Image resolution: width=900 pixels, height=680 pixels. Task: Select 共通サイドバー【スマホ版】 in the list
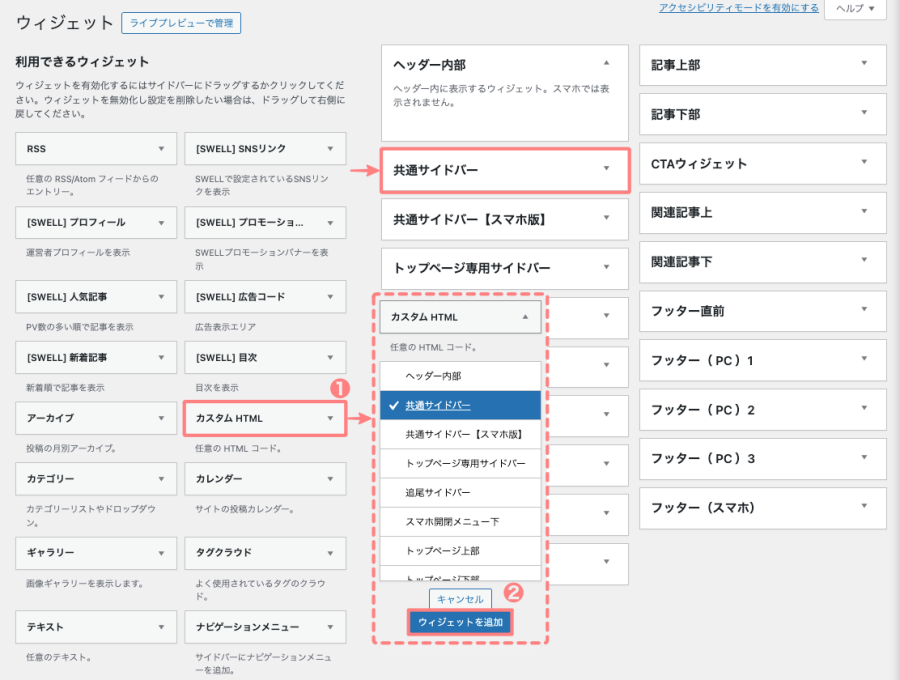click(463, 435)
